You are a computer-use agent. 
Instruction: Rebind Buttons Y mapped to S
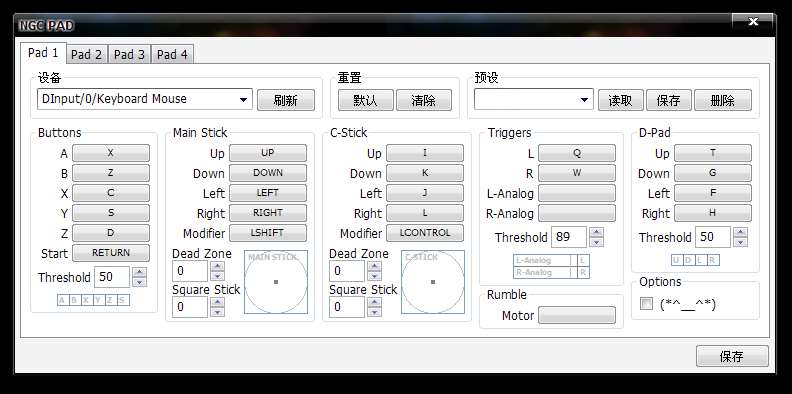click(x=111, y=213)
